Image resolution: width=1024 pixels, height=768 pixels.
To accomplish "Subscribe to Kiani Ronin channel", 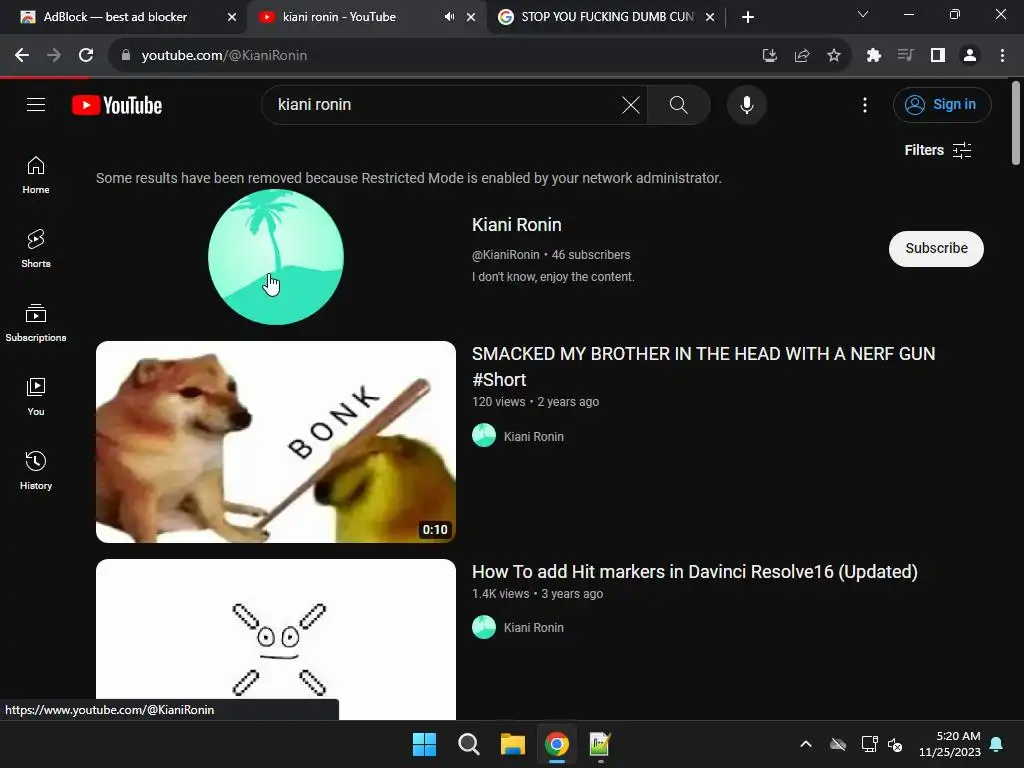I will [936, 248].
